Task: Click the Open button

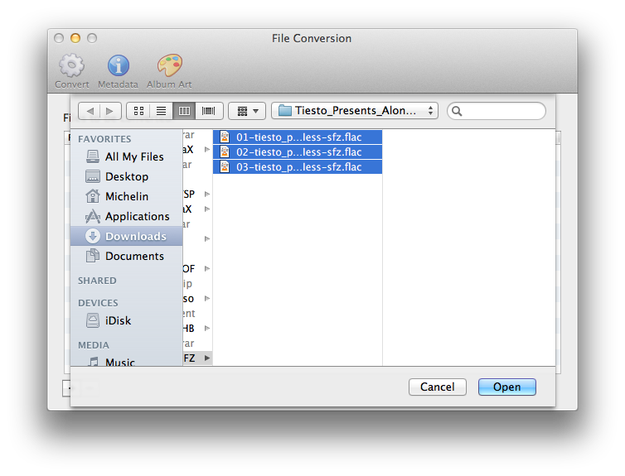Action: (x=507, y=387)
